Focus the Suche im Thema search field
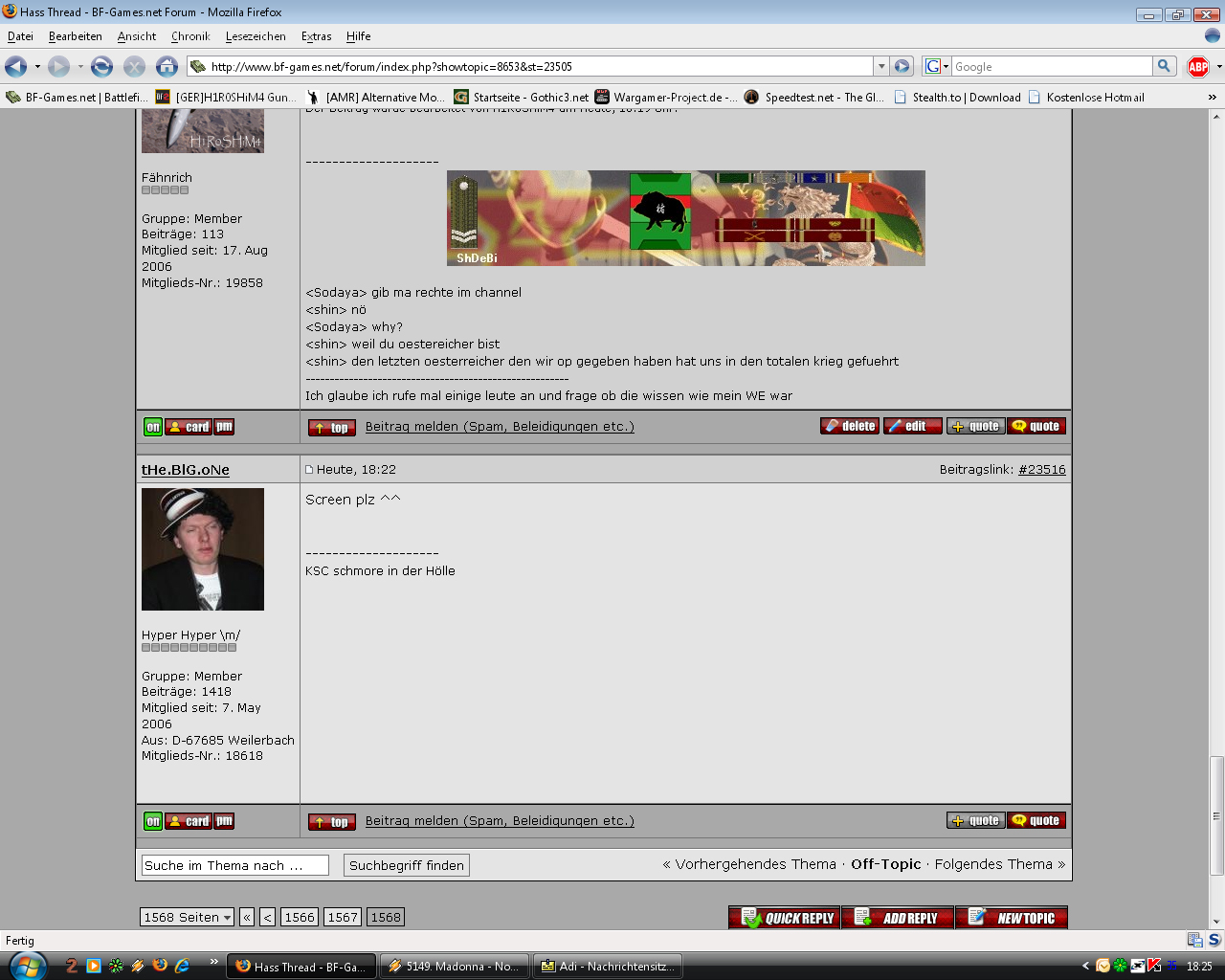This screenshot has width=1225, height=980. tap(234, 865)
